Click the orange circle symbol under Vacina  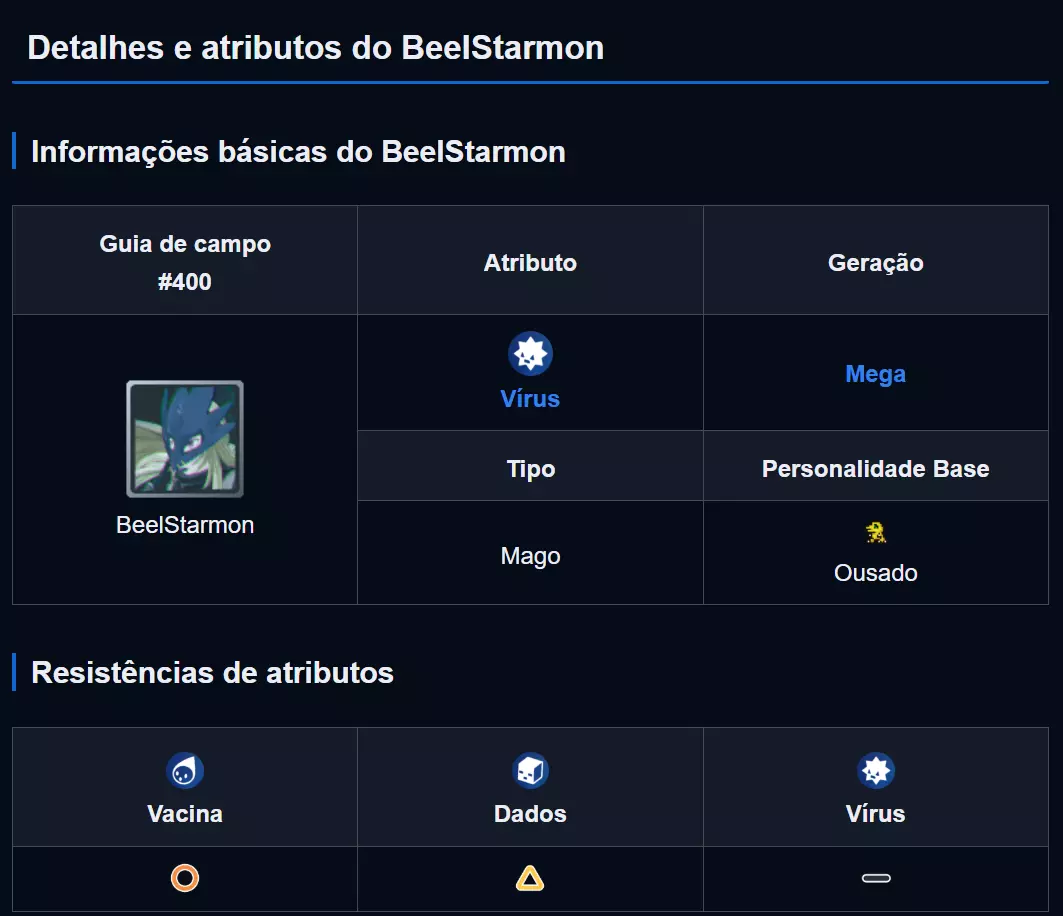pos(185,879)
